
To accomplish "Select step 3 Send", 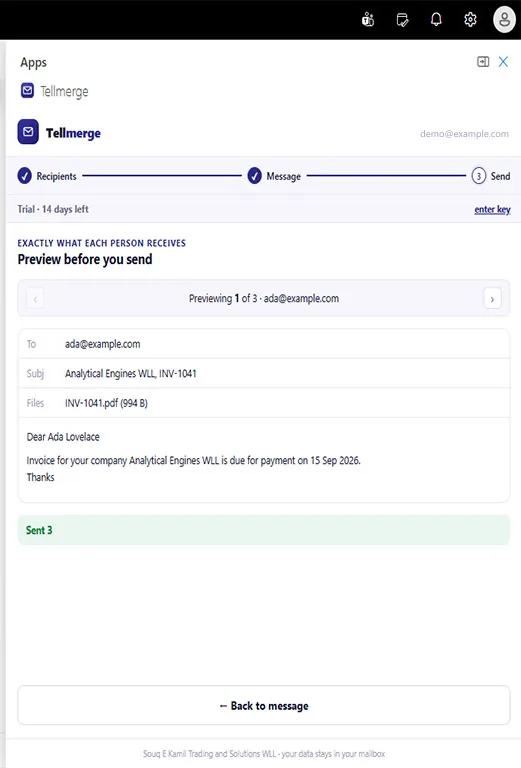I will pyautogui.click(x=491, y=176).
